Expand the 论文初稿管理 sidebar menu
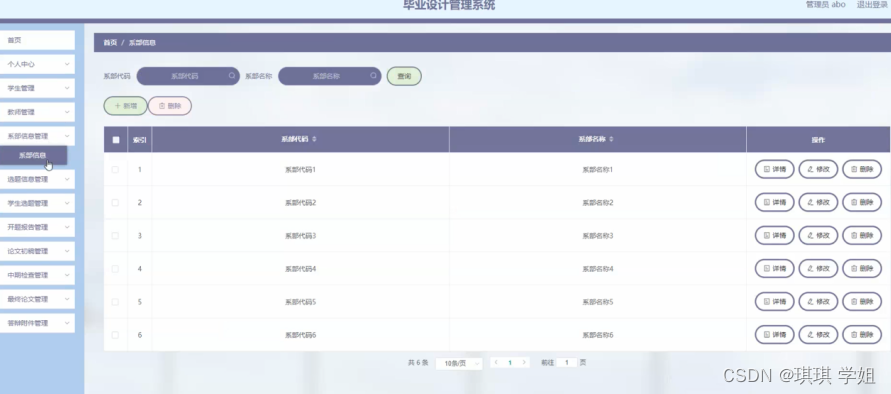Image resolution: width=891 pixels, height=394 pixels. point(37,251)
